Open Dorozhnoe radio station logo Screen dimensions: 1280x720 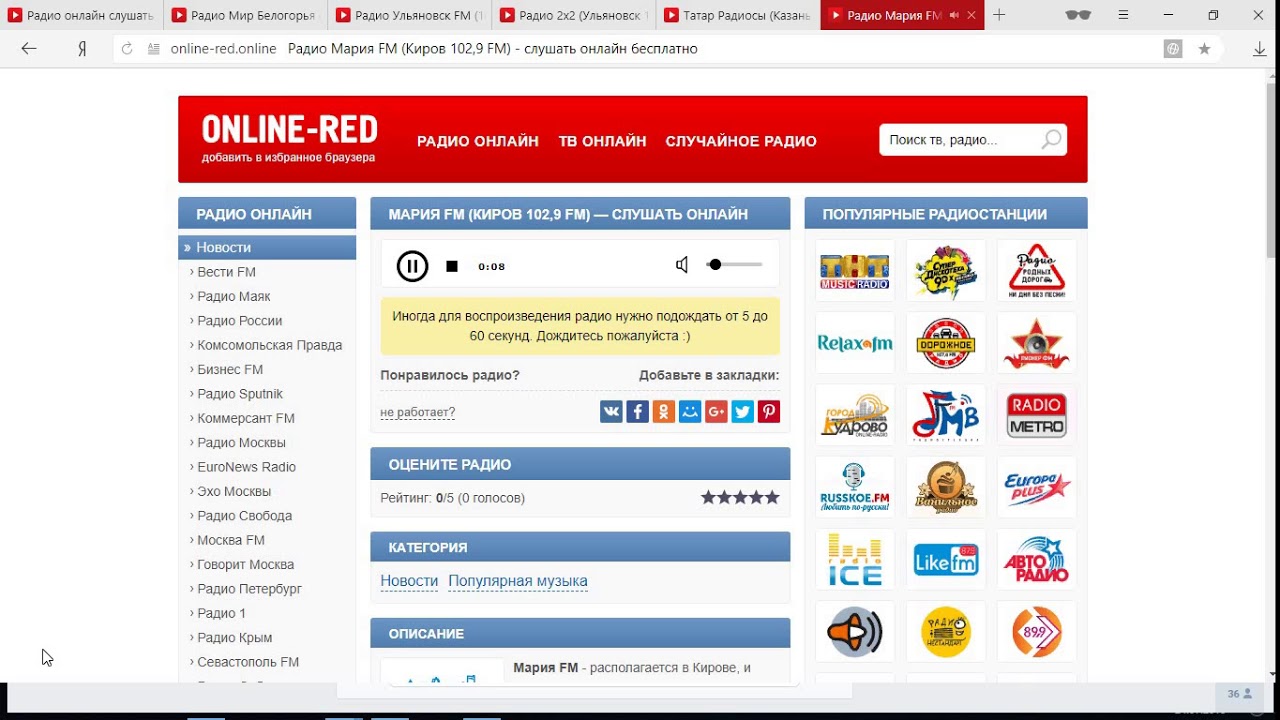pyautogui.click(x=946, y=343)
